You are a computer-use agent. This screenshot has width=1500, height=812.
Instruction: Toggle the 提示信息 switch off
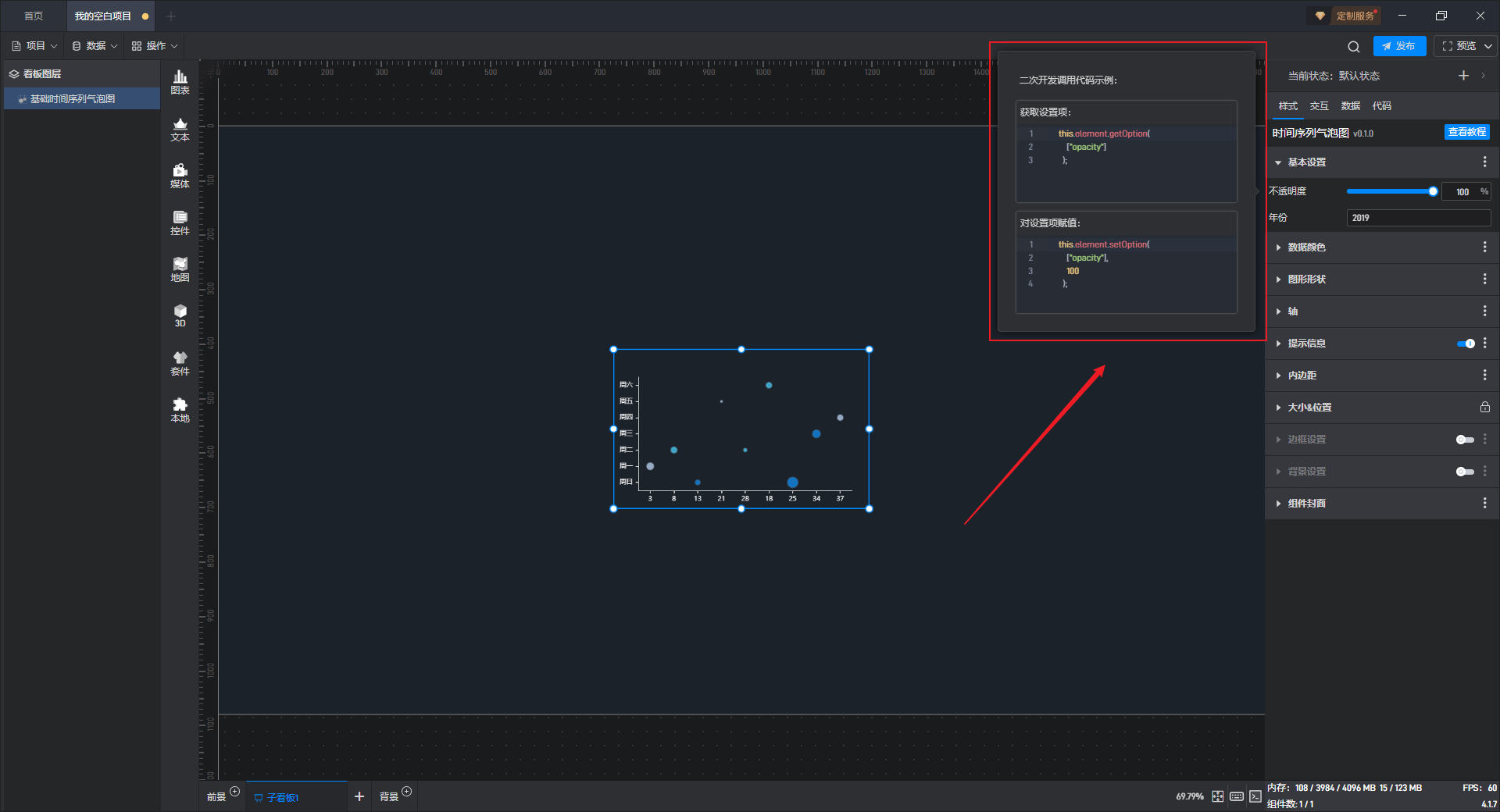click(x=1466, y=344)
